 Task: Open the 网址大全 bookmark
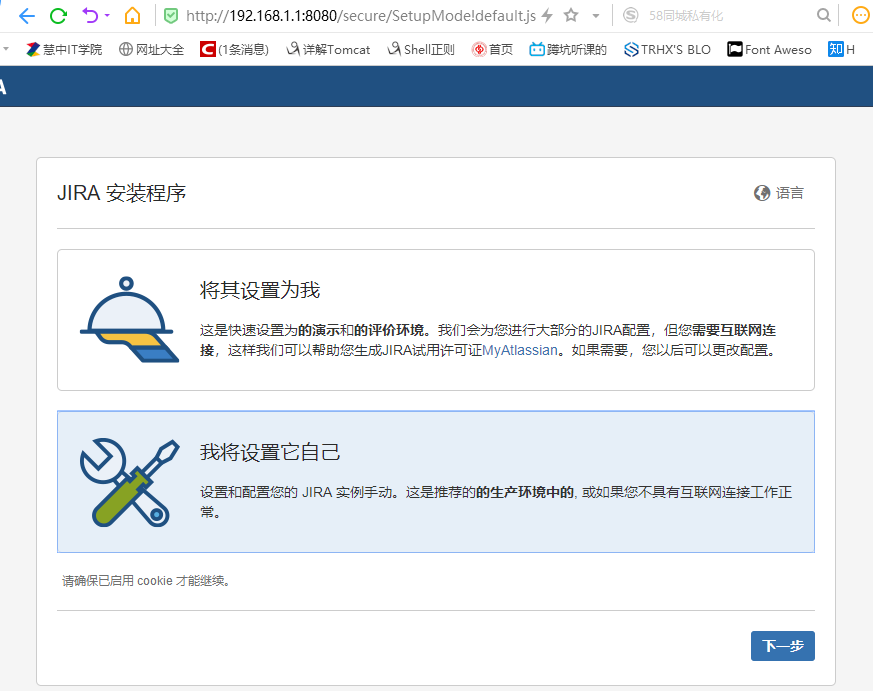151,50
